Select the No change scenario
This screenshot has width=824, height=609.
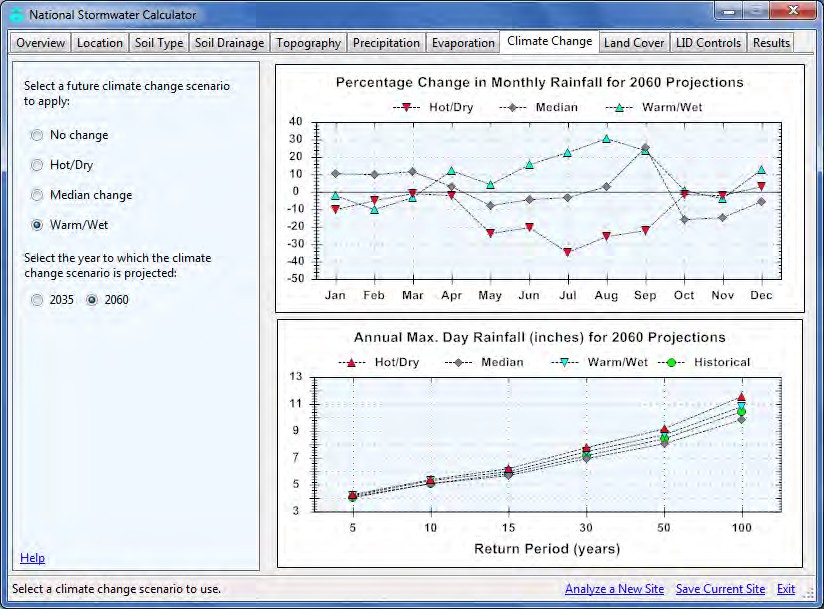[x=38, y=135]
